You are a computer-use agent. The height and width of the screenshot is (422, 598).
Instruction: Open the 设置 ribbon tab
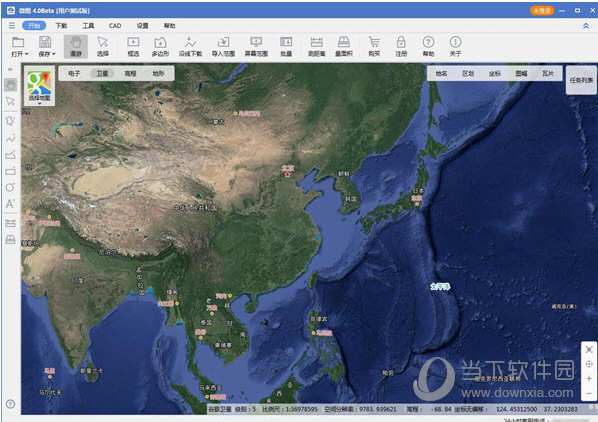click(142, 26)
